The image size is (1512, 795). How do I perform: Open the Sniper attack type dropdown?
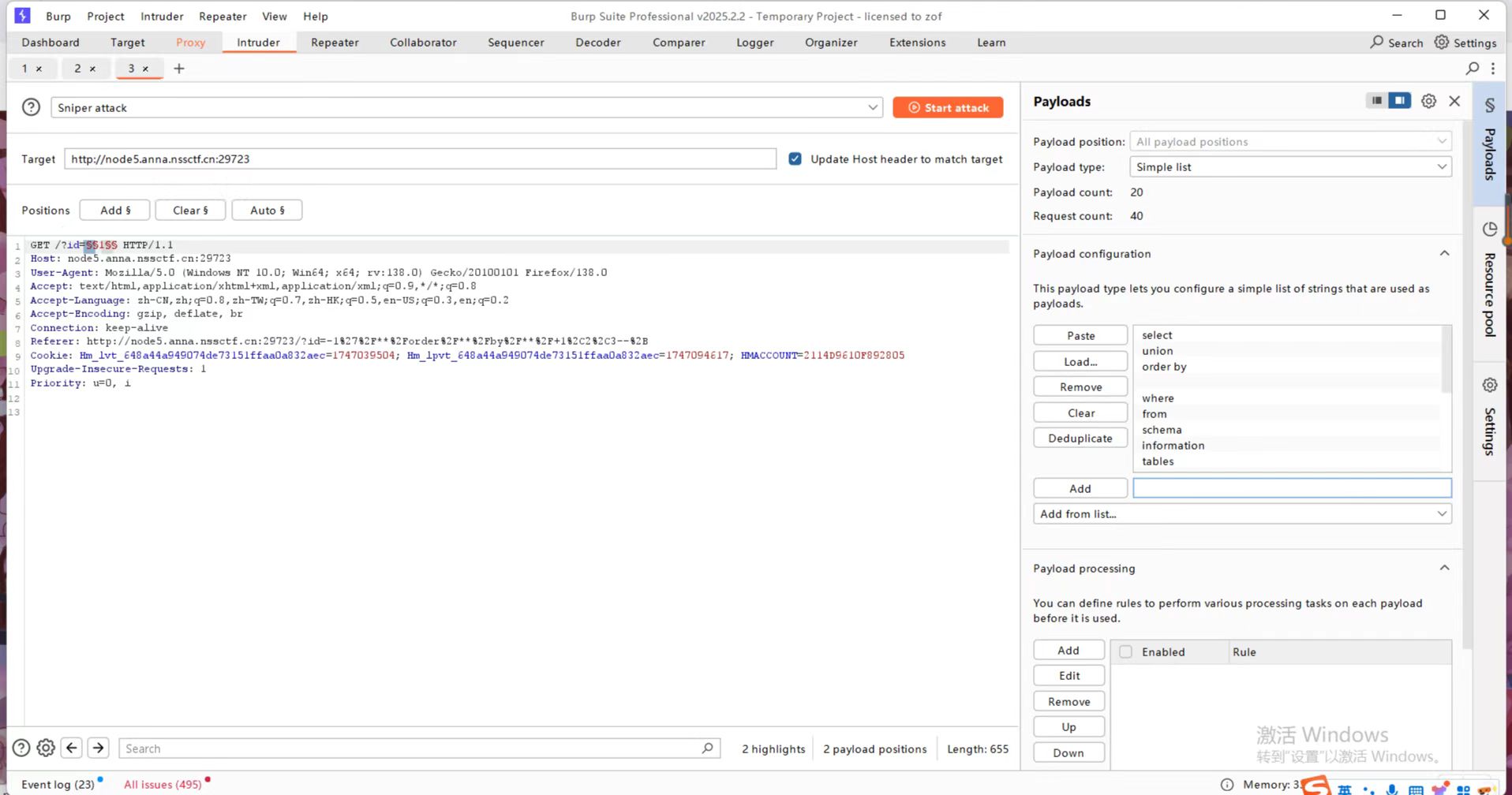click(x=466, y=107)
